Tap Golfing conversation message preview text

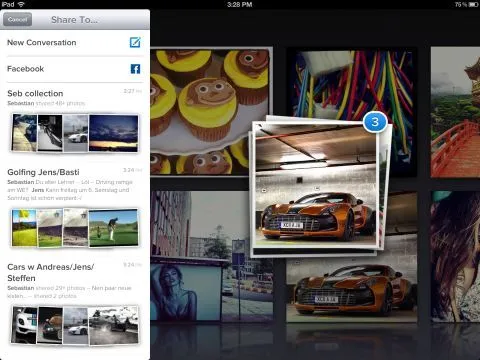(70, 190)
